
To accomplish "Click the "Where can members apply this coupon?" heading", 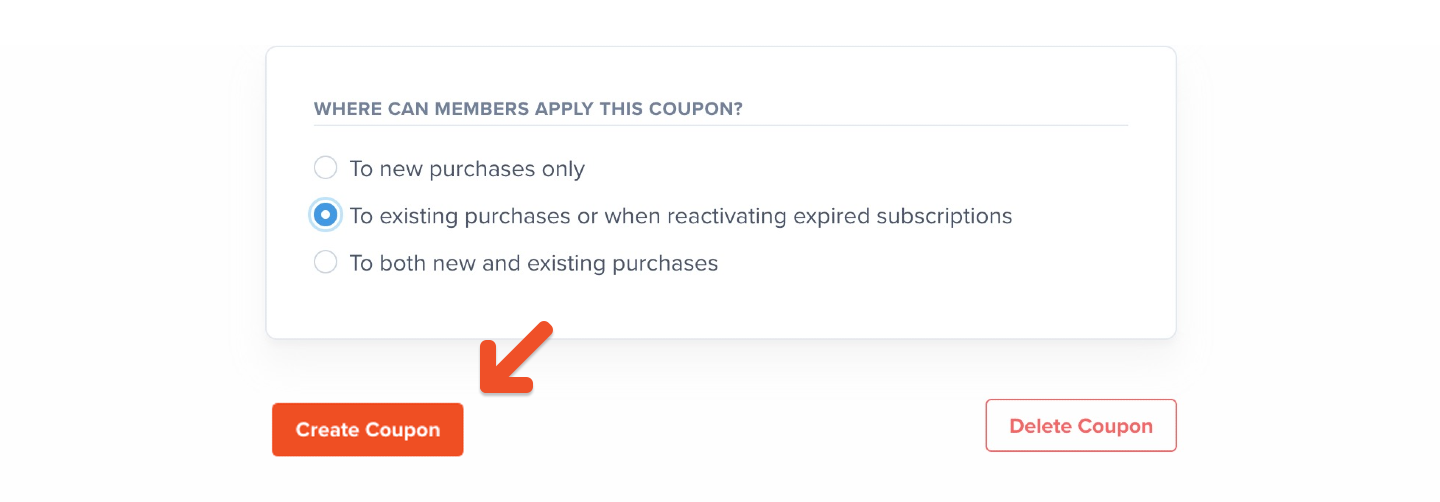I will (528, 108).
